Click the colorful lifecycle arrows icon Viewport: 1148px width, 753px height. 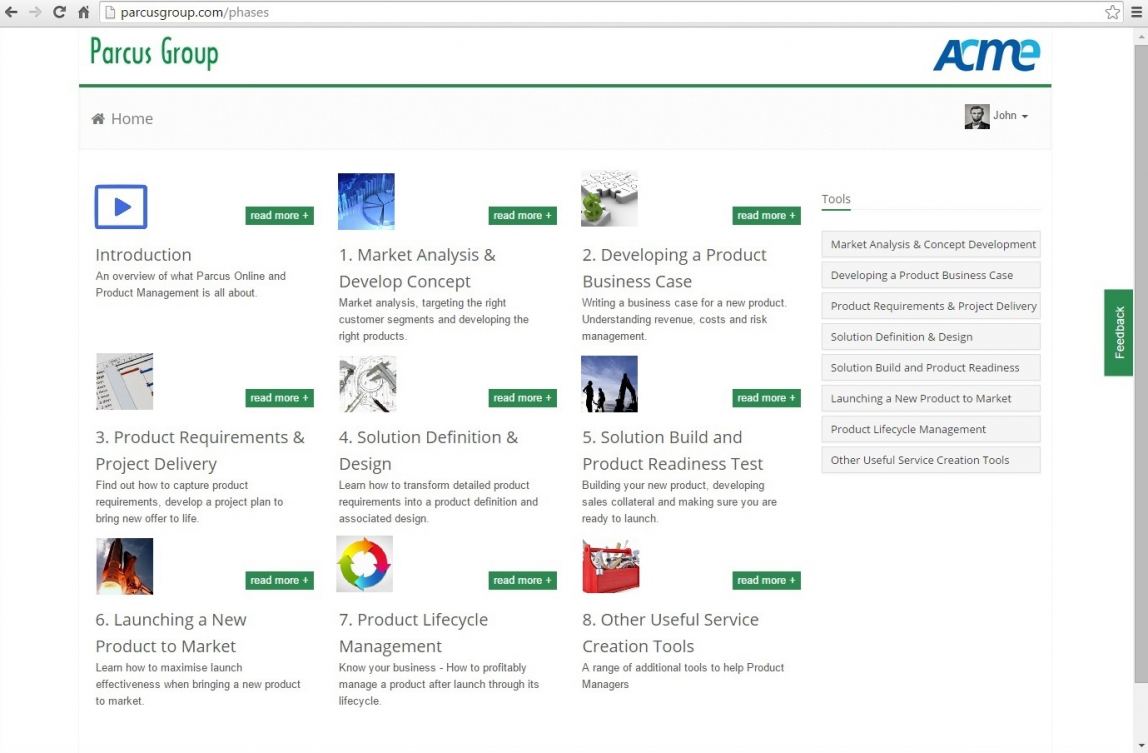pyautogui.click(x=365, y=564)
